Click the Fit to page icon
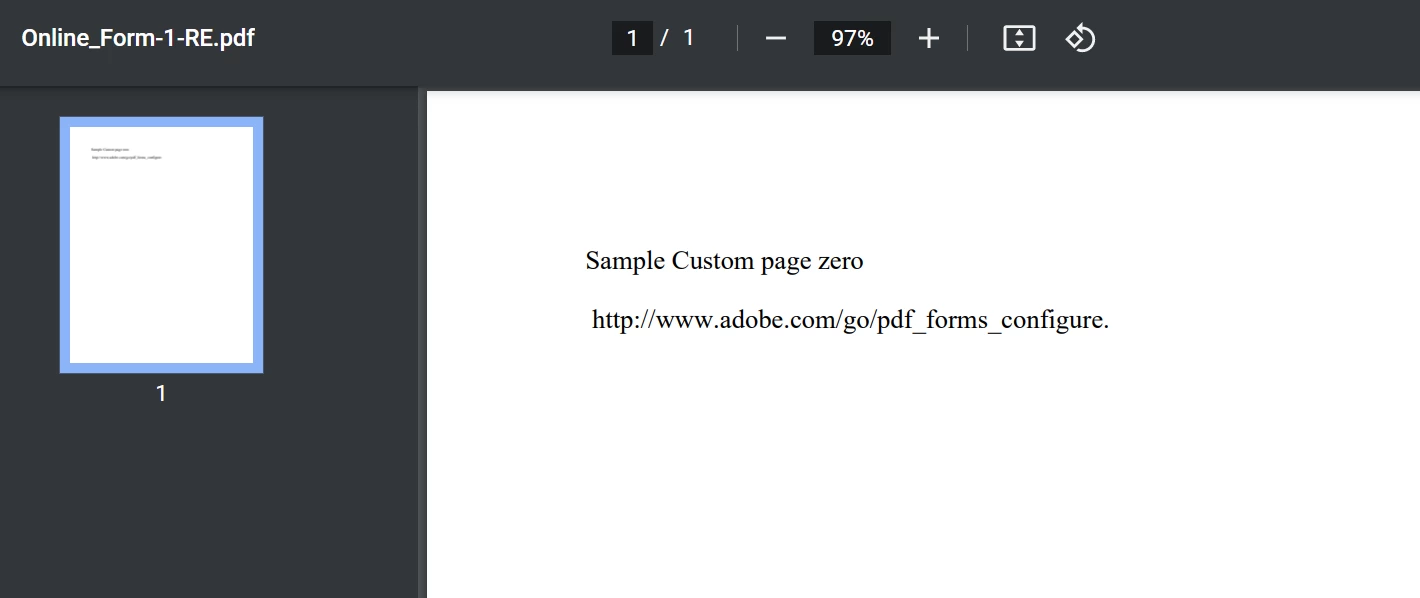Screen dimensions: 1420x598 (x=1019, y=38)
